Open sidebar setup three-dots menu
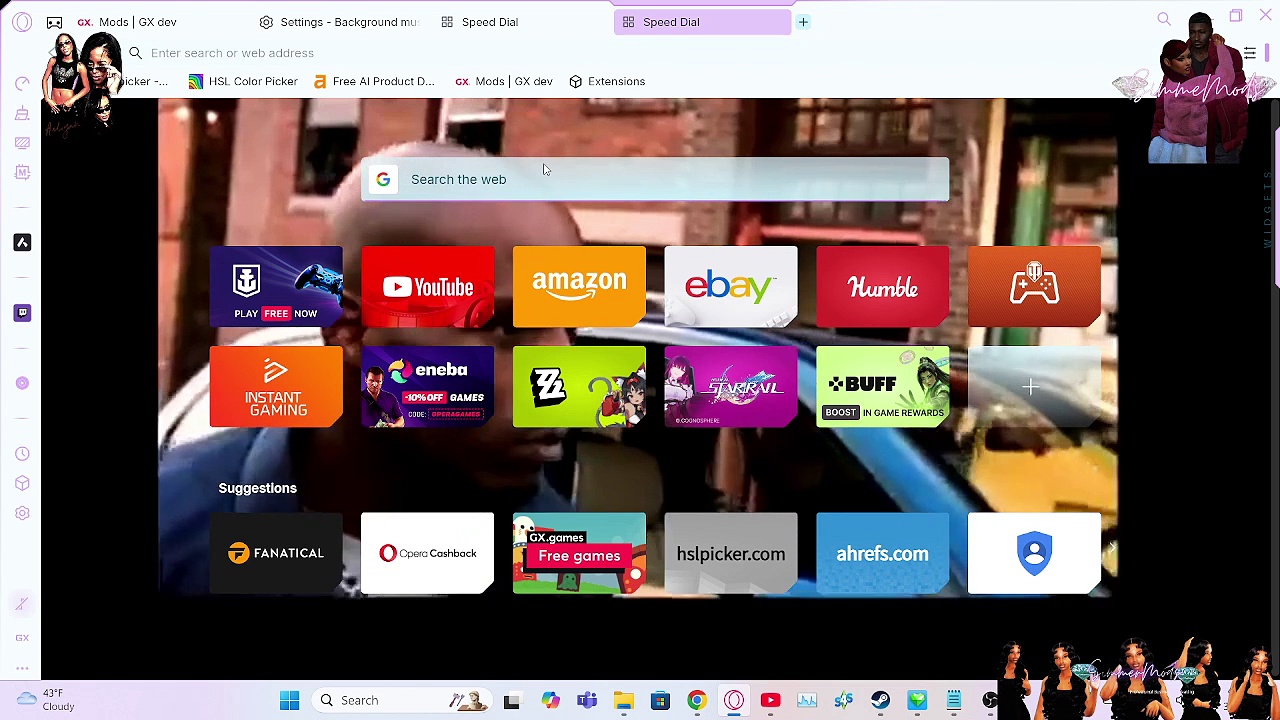The image size is (1280, 720). (x=22, y=668)
